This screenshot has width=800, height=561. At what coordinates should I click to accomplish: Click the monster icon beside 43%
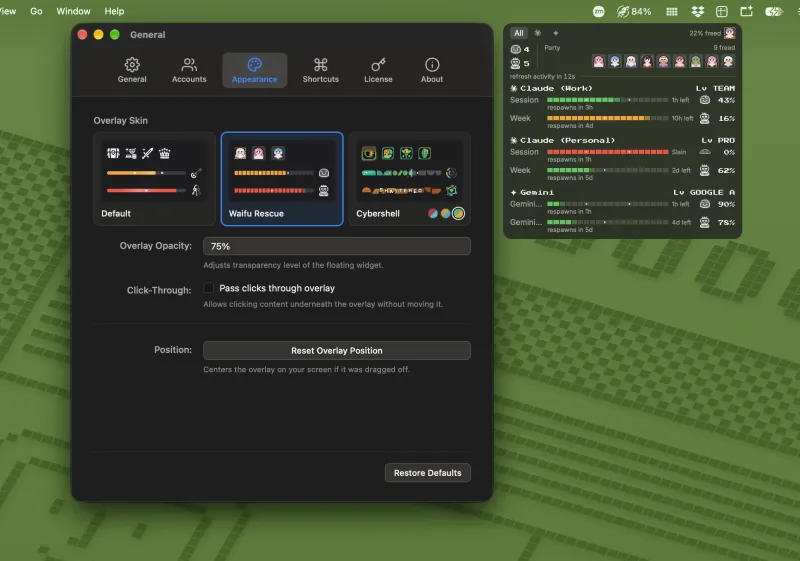click(x=705, y=100)
